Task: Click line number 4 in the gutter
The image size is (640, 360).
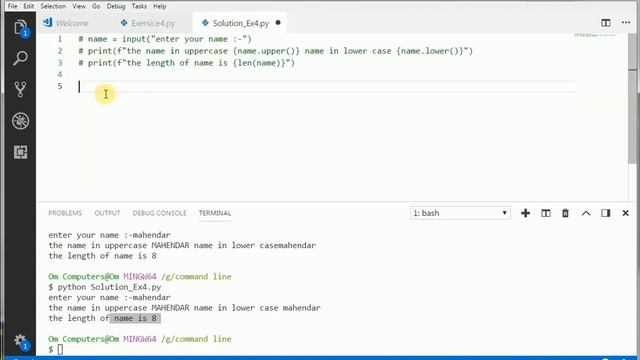Action: [60, 74]
